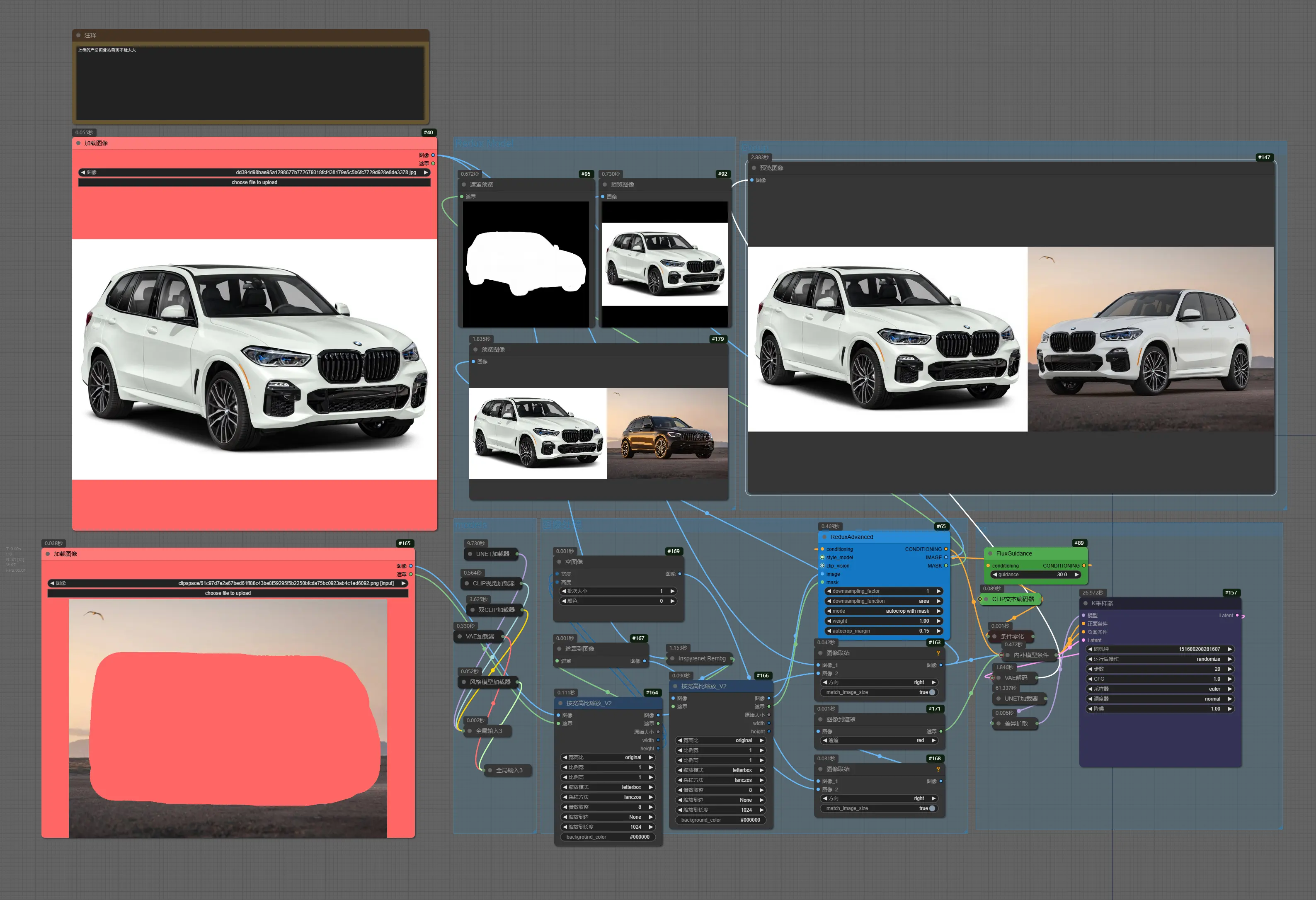
Task: Expand the 风格模型加载器 collapsed node dot
Action: tap(464, 682)
